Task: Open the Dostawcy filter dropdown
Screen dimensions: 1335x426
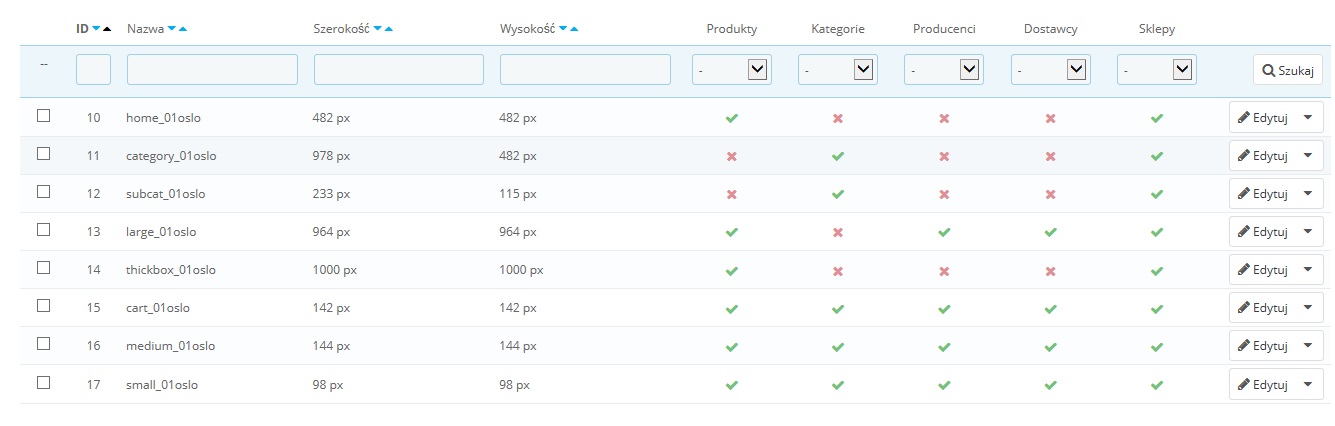Action: click(x=1050, y=69)
